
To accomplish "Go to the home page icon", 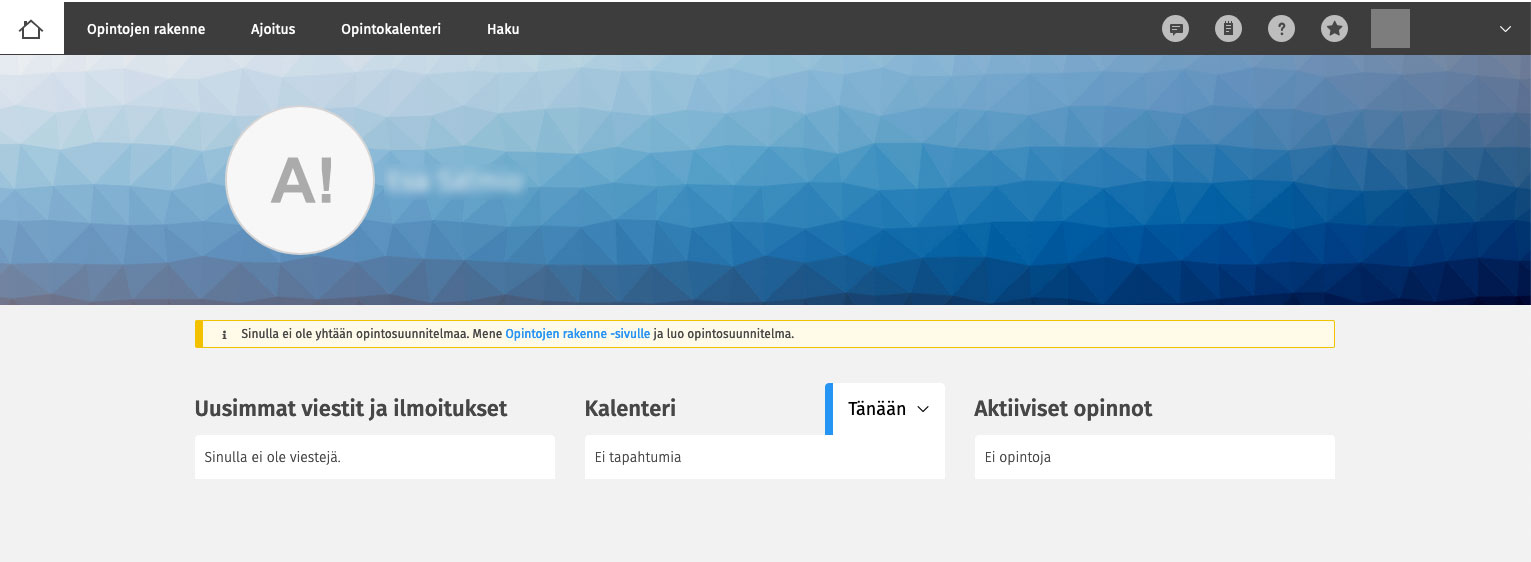I will [x=31, y=29].
